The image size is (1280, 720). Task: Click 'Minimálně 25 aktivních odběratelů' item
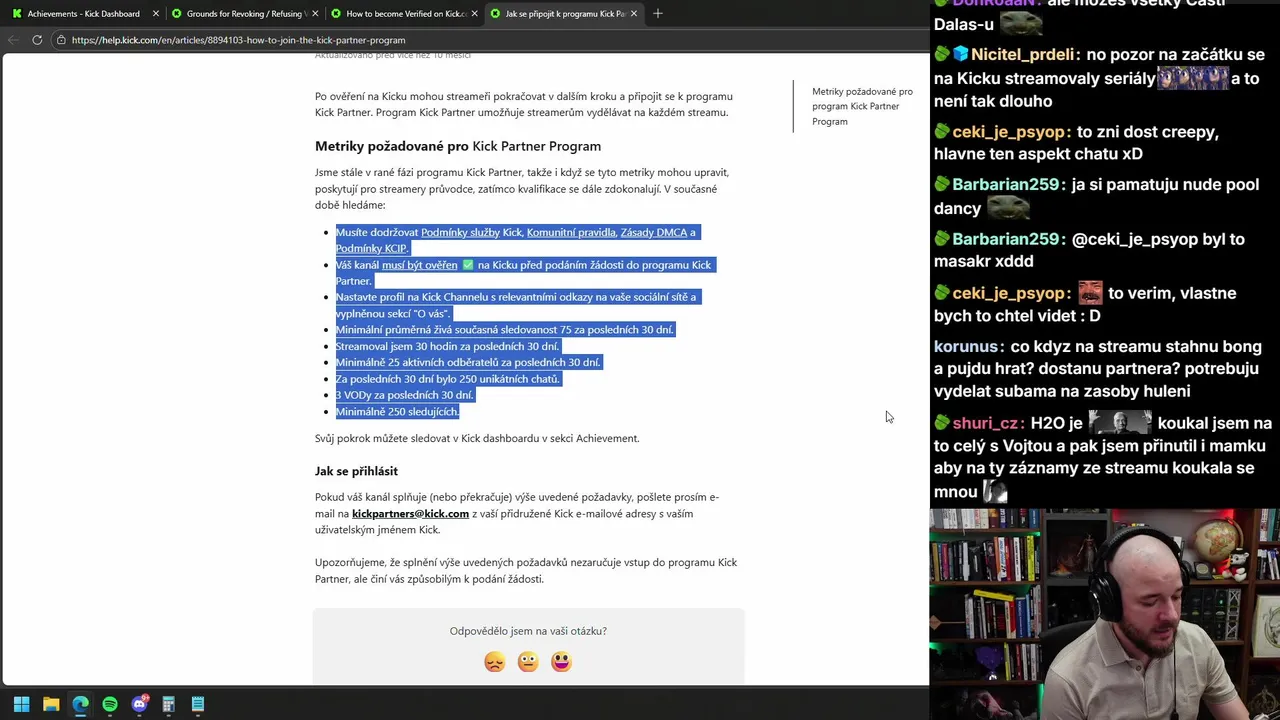coord(468,362)
